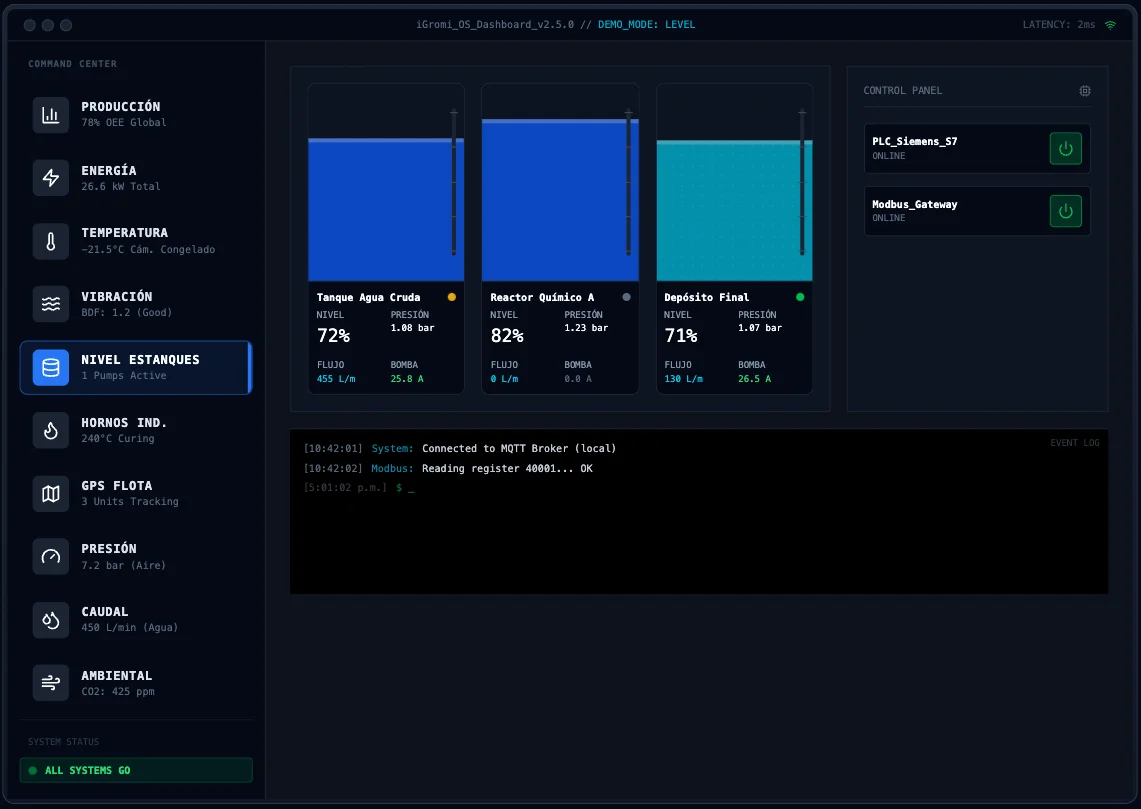Viewport: 1141px width, 809px height.
Task: Click Reactor Químico A level gauge
Action: tap(629, 182)
